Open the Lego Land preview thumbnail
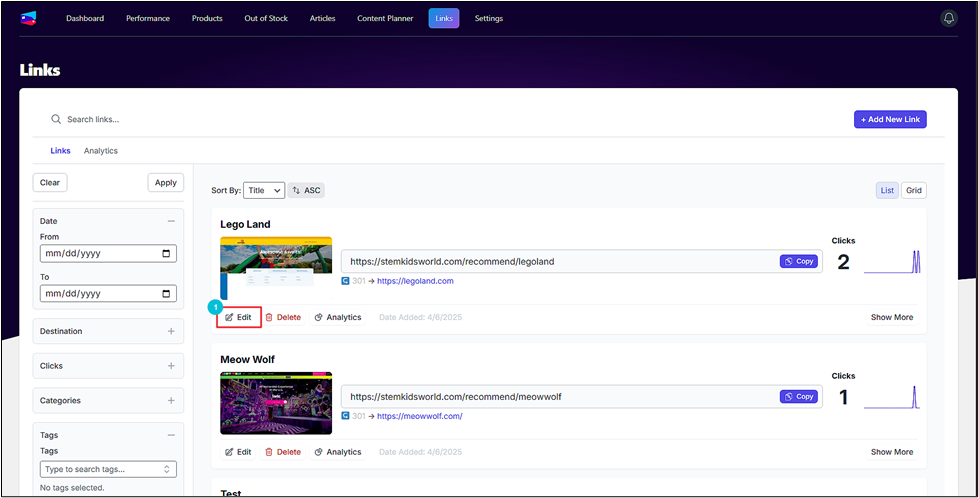 click(276, 268)
